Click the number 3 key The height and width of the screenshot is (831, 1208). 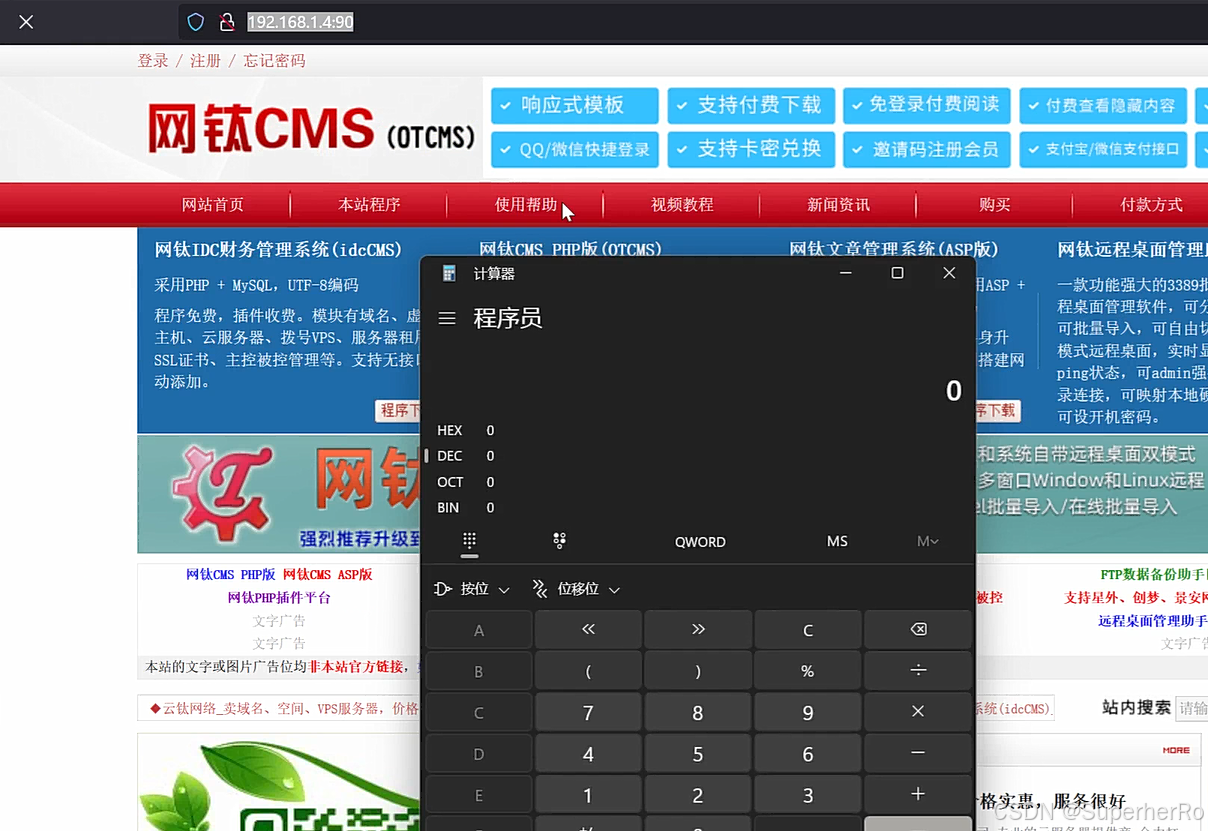coord(808,795)
